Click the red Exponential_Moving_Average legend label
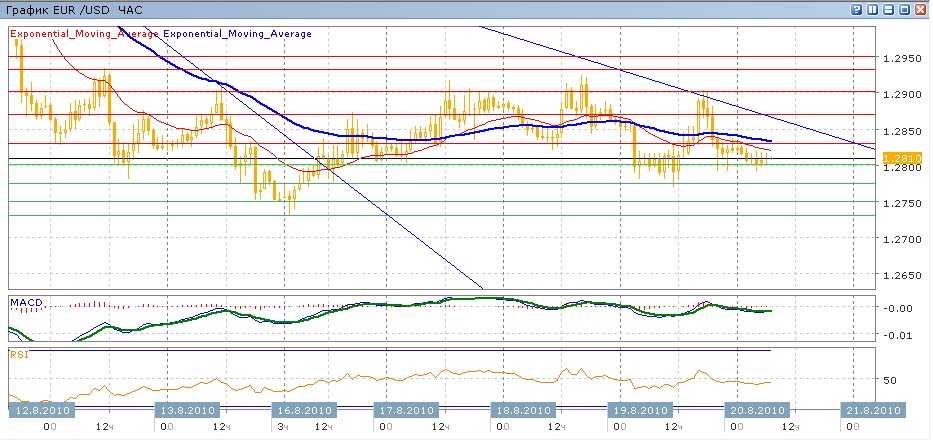The image size is (933, 448). [84, 34]
